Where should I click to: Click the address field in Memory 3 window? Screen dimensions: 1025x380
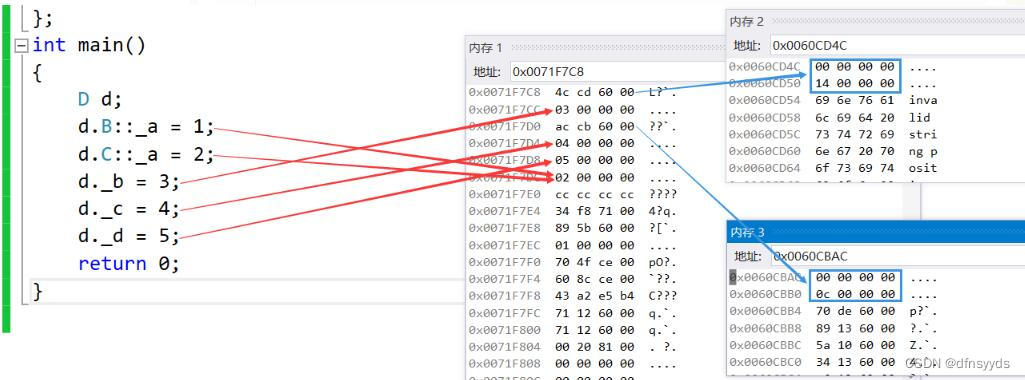point(897,256)
